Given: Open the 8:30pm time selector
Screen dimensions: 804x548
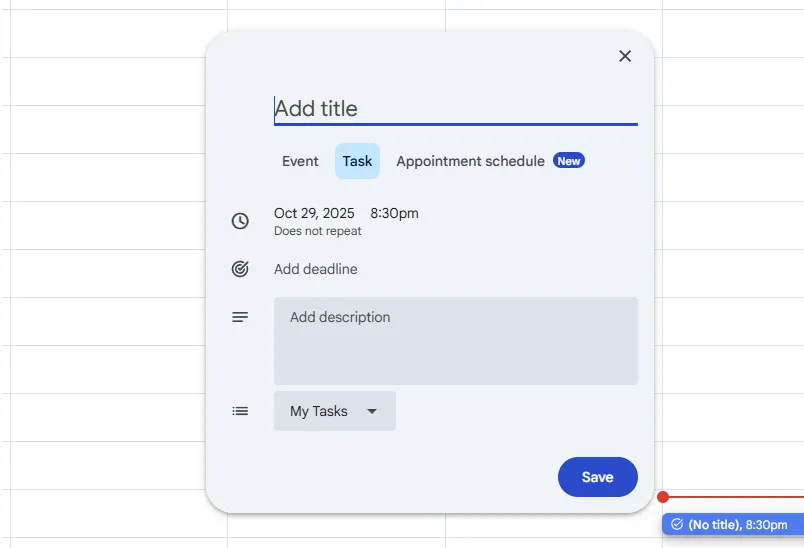Looking at the screenshot, I should pyautogui.click(x=394, y=213).
